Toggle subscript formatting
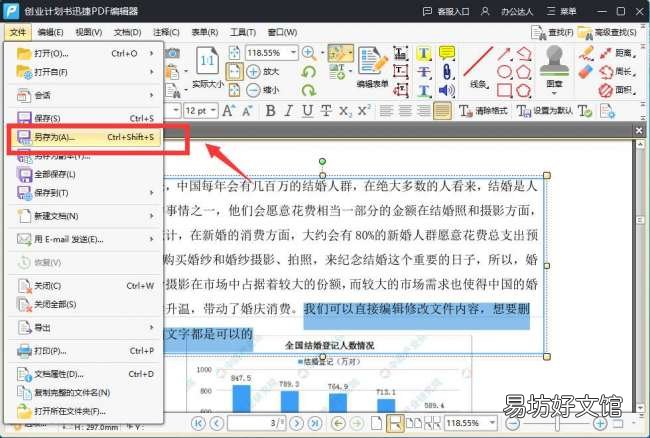Image resolution: width=650 pixels, height=438 pixels. pyautogui.click(x=344, y=111)
